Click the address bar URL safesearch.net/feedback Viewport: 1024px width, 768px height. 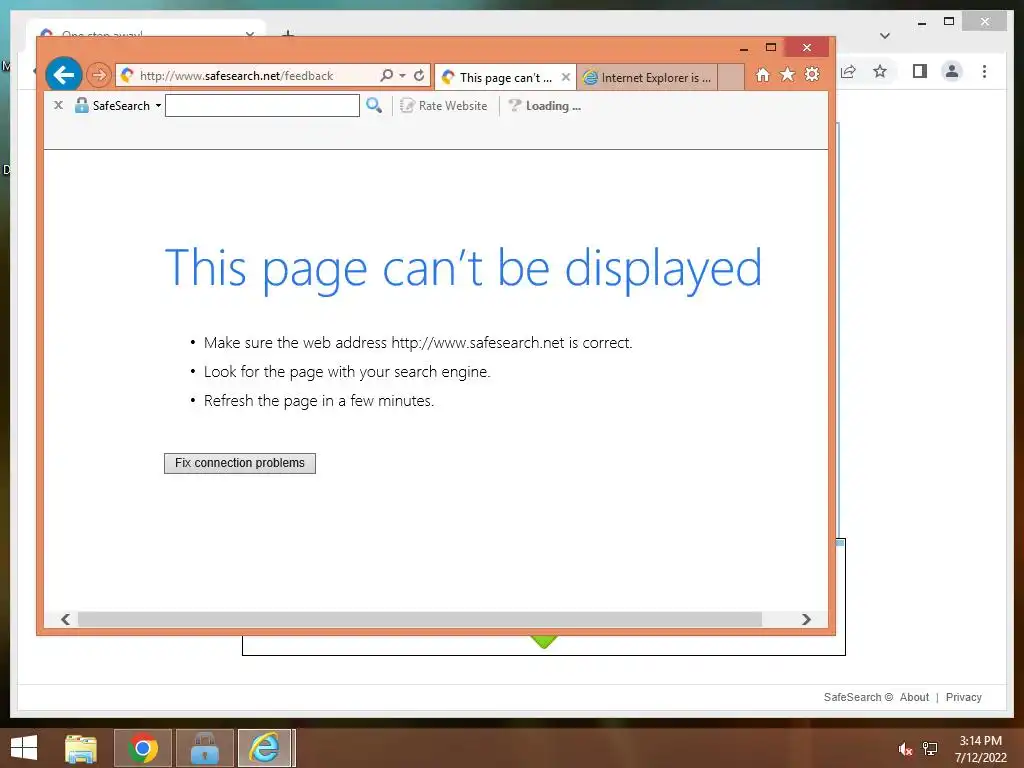(236, 76)
